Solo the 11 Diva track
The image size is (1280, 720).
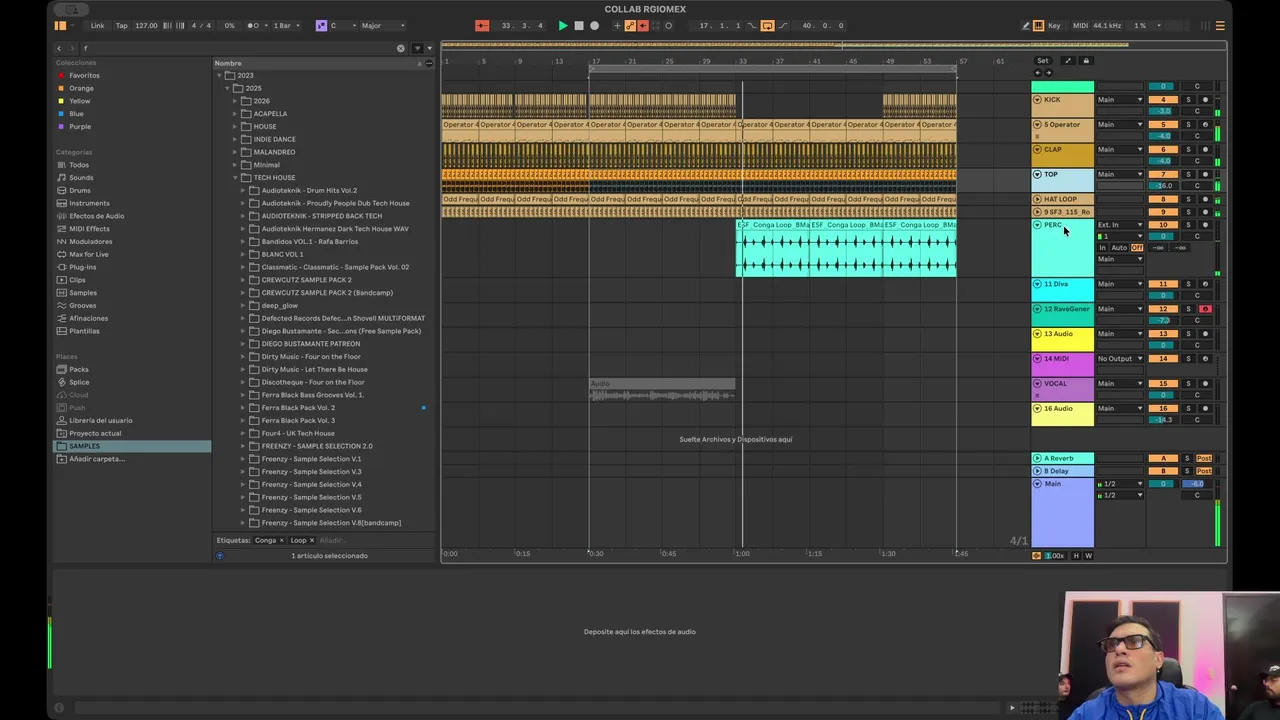(1188, 284)
